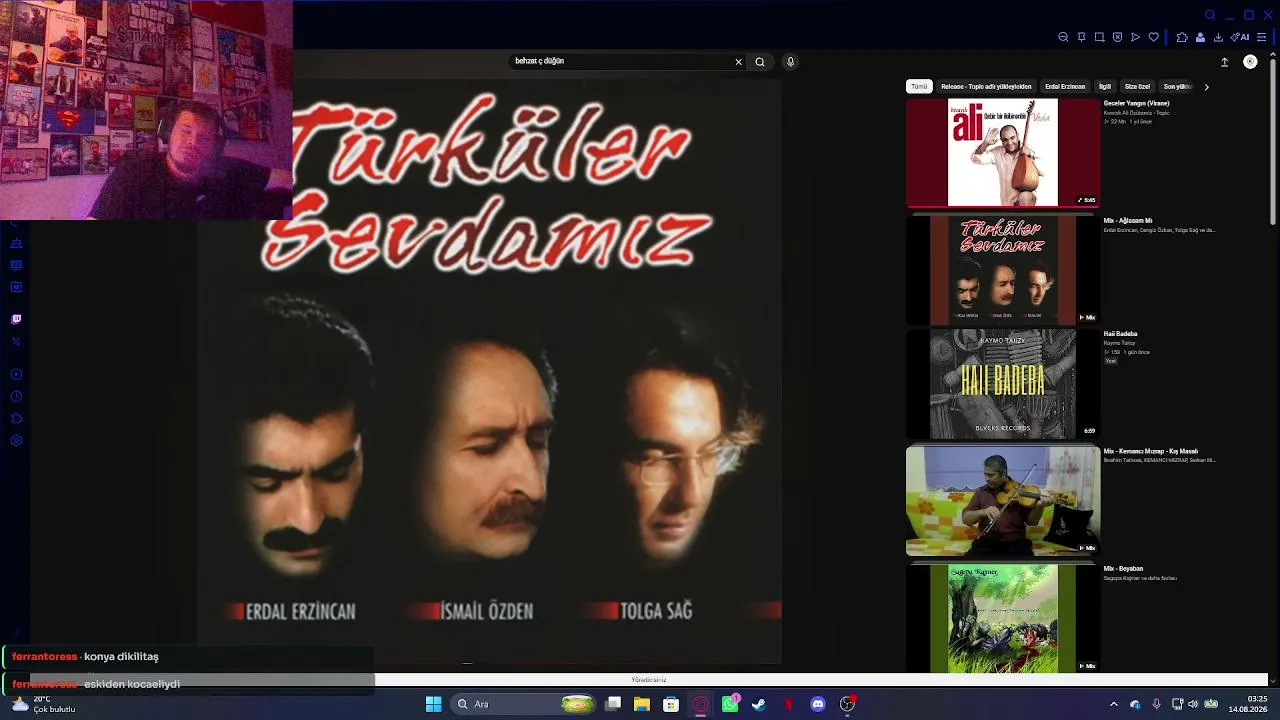
Task: Open the weather widget '20°C Çok bulutlu'
Action: click(x=44, y=704)
